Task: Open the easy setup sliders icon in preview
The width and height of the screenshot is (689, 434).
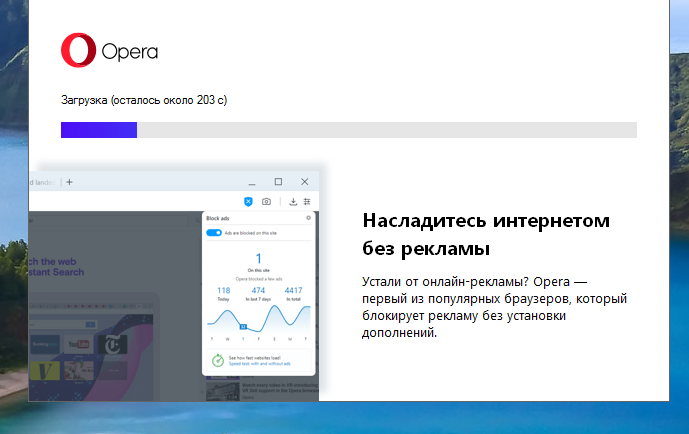Action: tap(307, 202)
